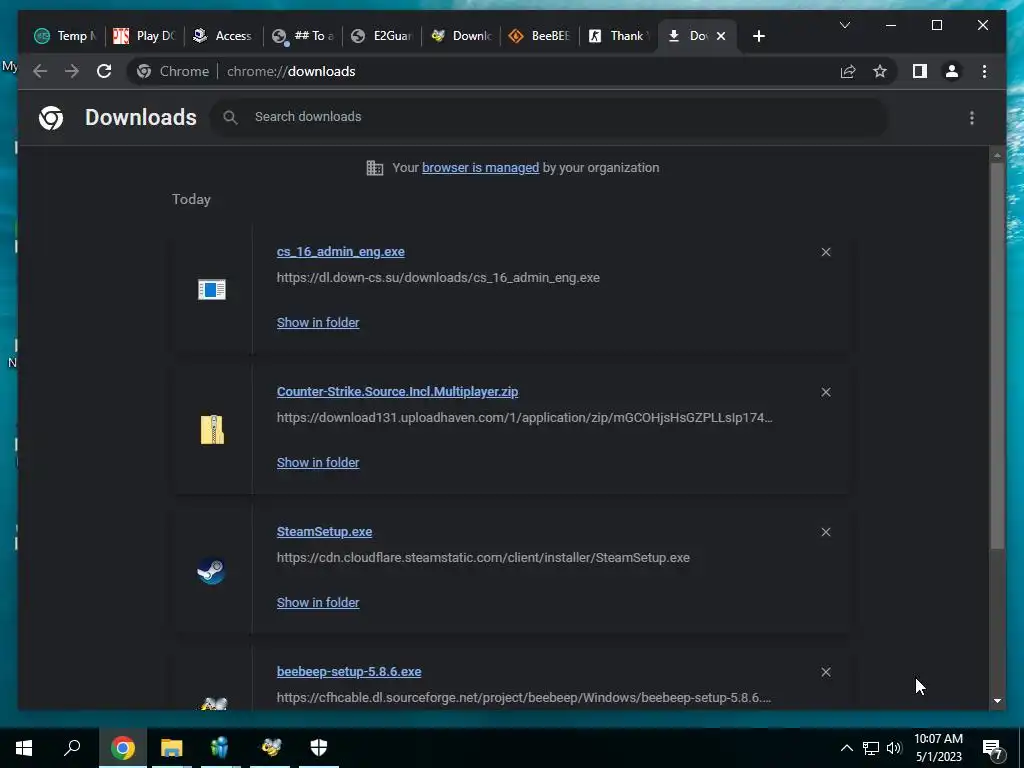The image size is (1024, 768).
Task: Share this page via the share icon
Action: point(848,71)
